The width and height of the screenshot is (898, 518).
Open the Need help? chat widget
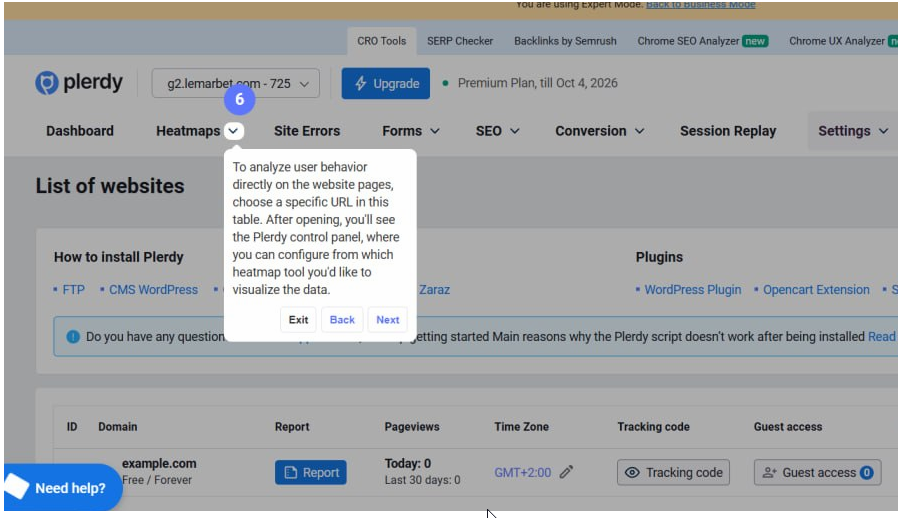tap(62, 488)
